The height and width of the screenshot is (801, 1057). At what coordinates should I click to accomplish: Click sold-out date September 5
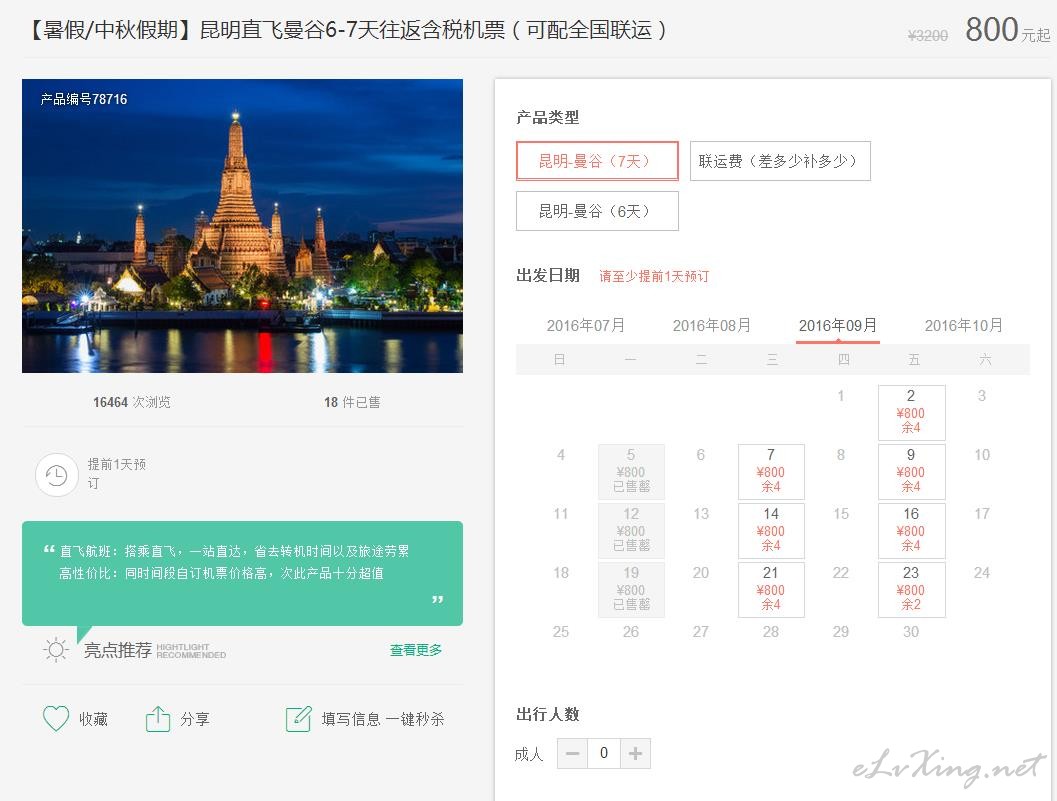coord(631,471)
